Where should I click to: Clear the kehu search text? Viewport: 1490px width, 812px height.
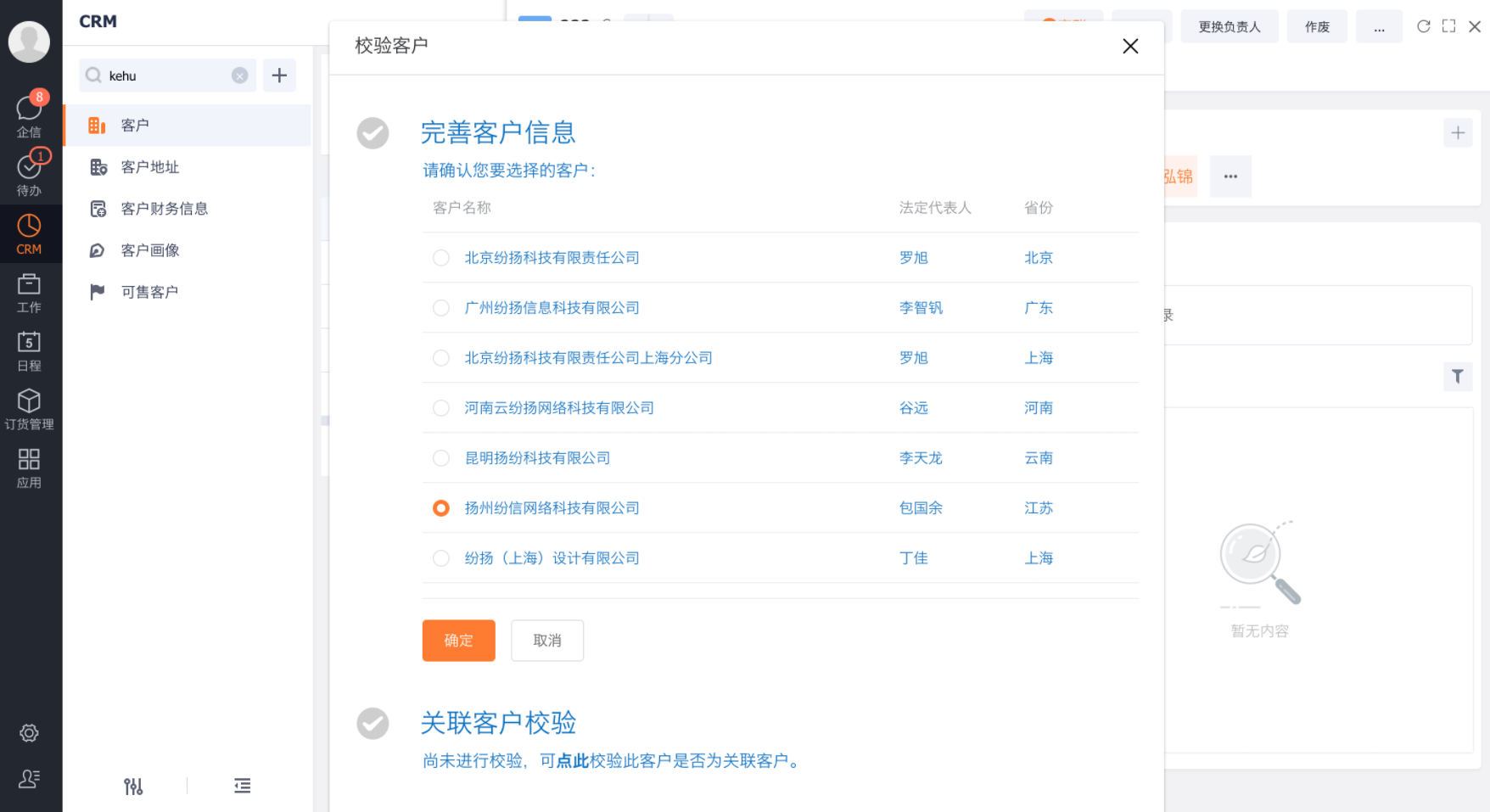tap(240, 76)
